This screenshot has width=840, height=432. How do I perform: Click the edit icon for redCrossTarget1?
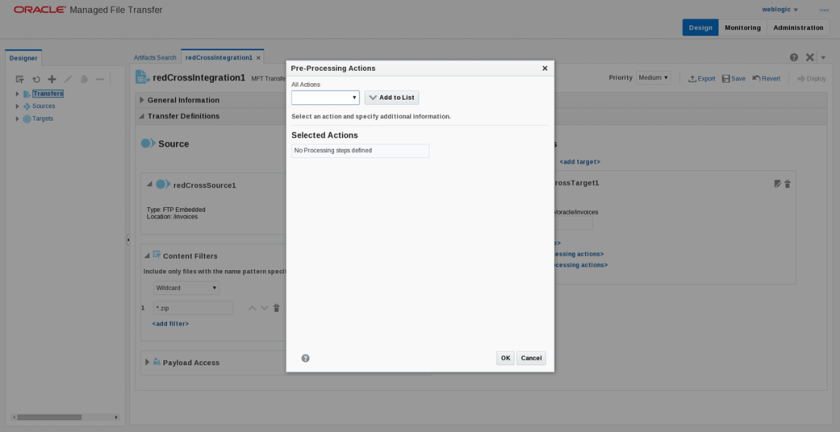click(777, 184)
